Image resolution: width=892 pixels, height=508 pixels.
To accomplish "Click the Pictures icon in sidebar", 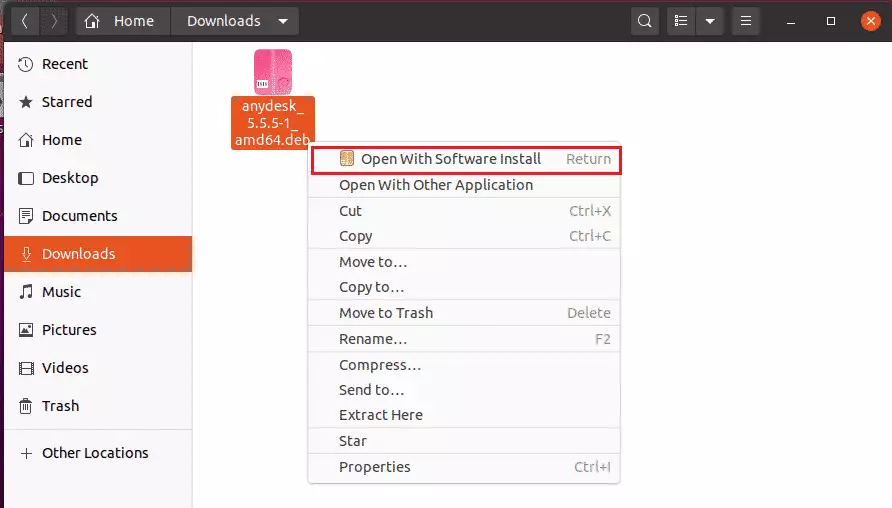I will [x=26, y=330].
